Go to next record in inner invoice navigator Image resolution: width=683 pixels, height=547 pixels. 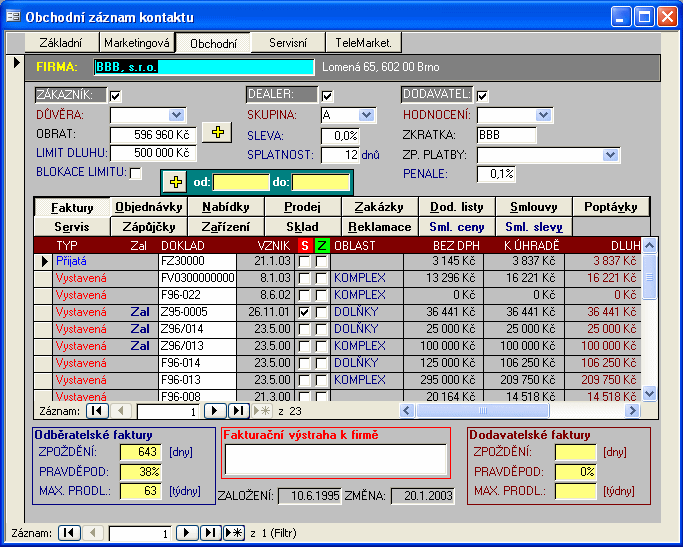click(x=215, y=411)
